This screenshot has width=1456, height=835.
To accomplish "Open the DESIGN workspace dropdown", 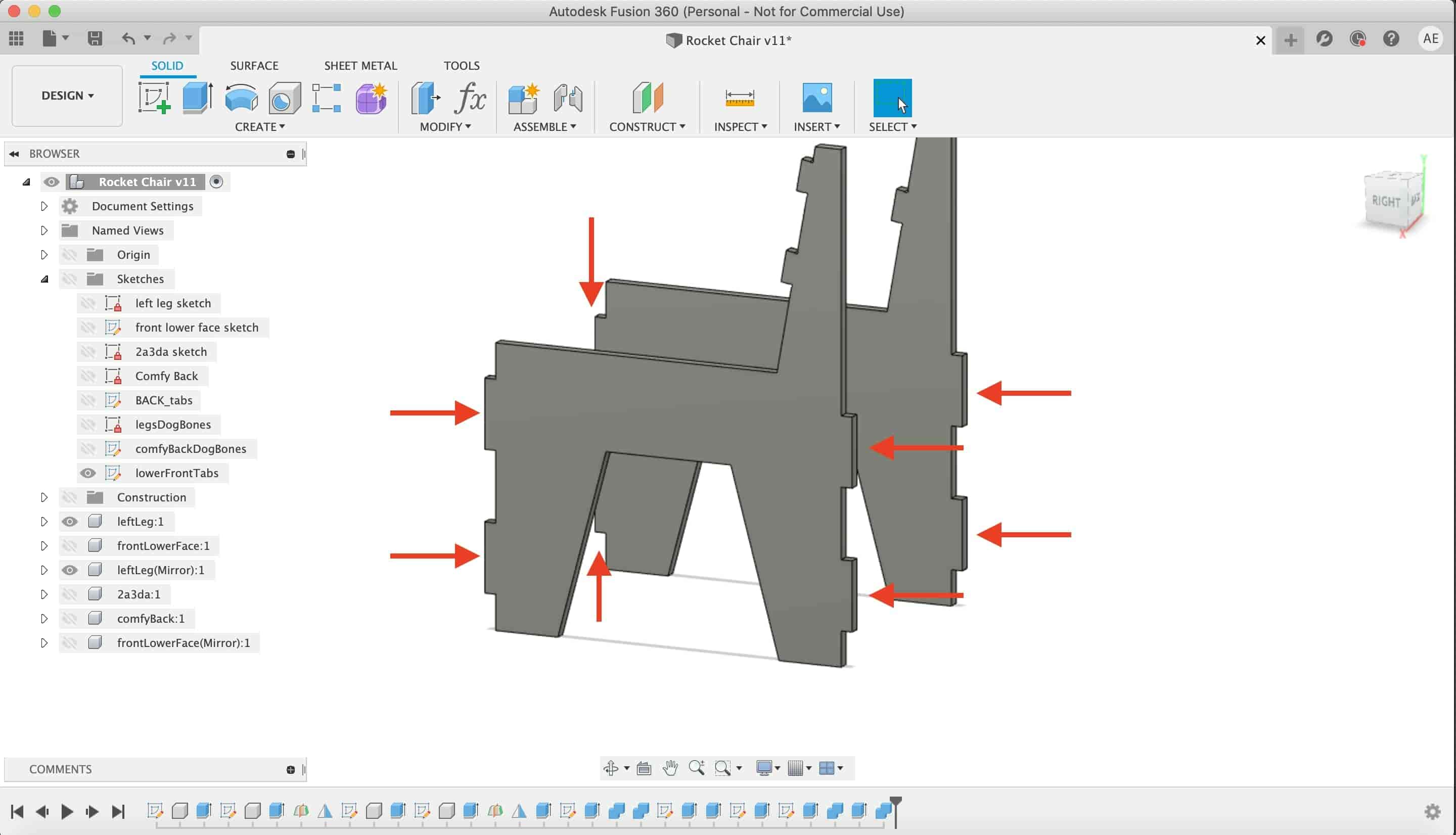I will click(67, 96).
